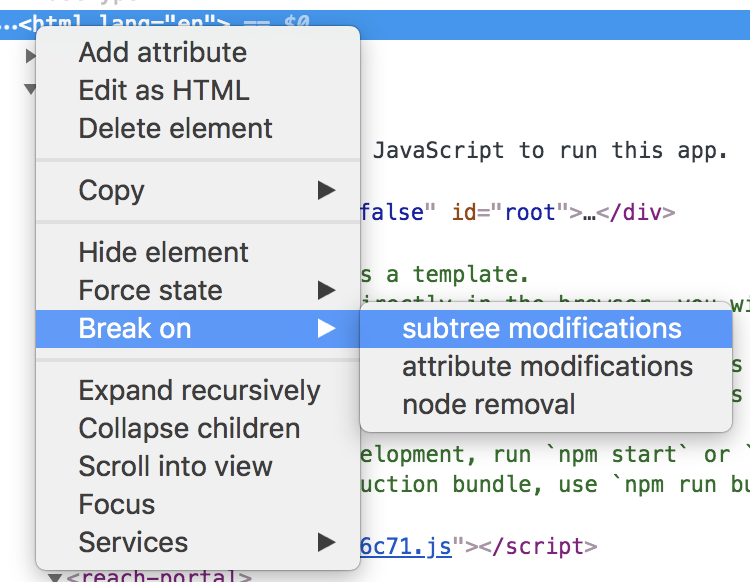This screenshot has width=750, height=582.
Task: Choose Expand recursively option
Action: tap(198, 390)
